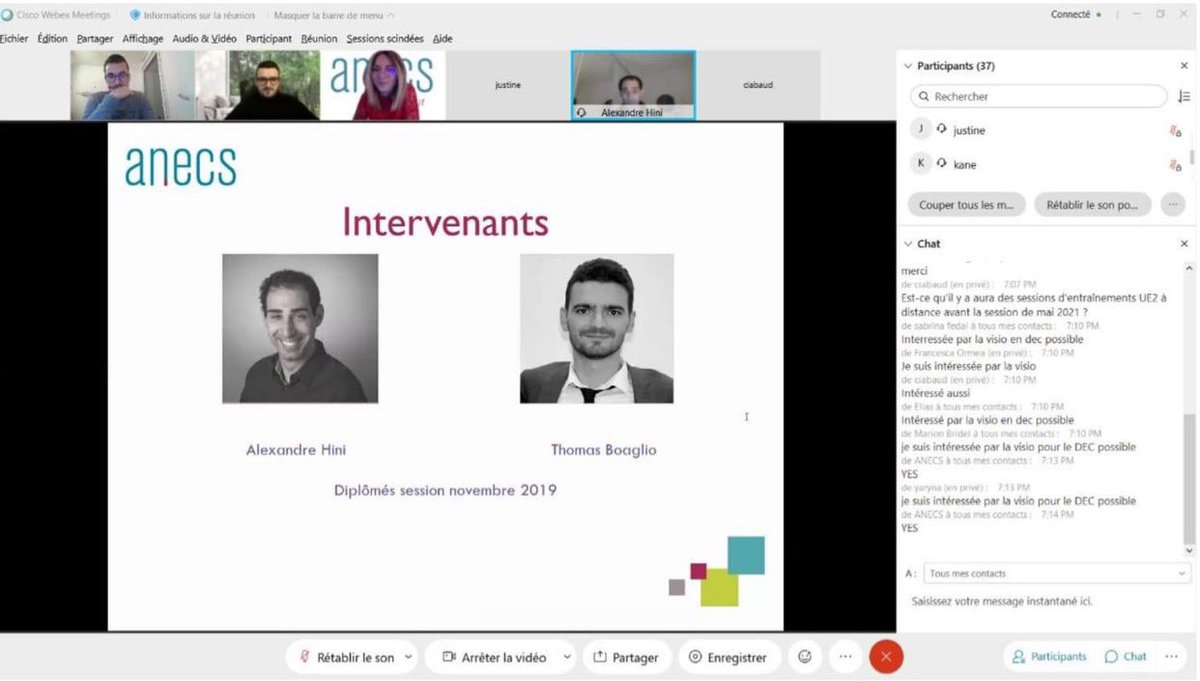1200x681 pixels.
Task: Select Alexandre Hini's video thumbnail
Action: point(633,86)
